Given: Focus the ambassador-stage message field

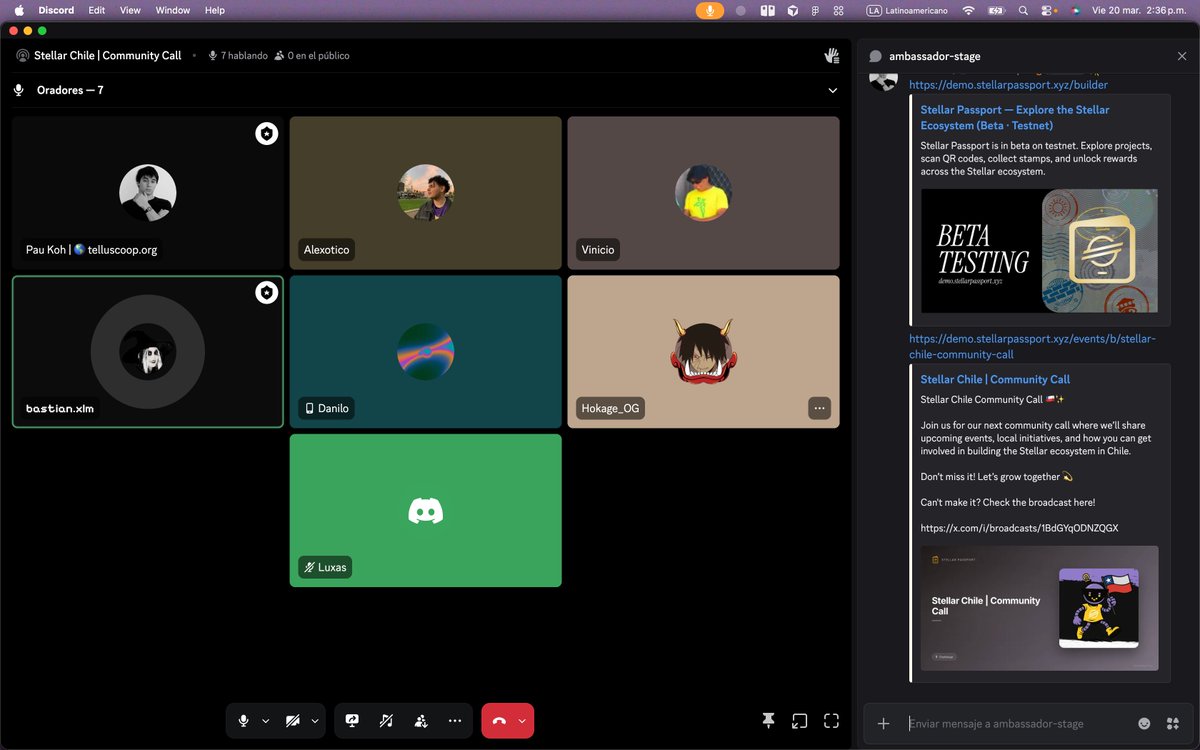Looking at the screenshot, I should click(x=1015, y=723).
